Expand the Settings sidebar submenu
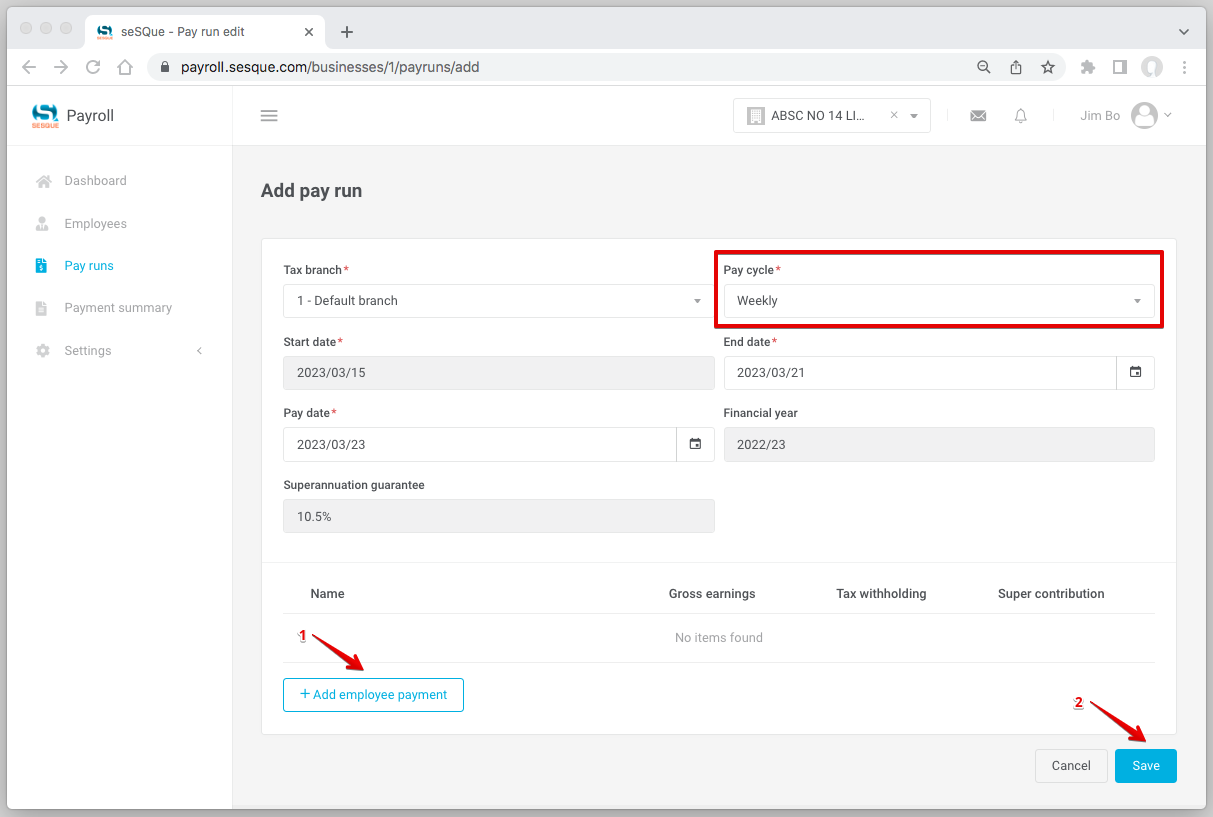1213x817 pixels. 119,351
